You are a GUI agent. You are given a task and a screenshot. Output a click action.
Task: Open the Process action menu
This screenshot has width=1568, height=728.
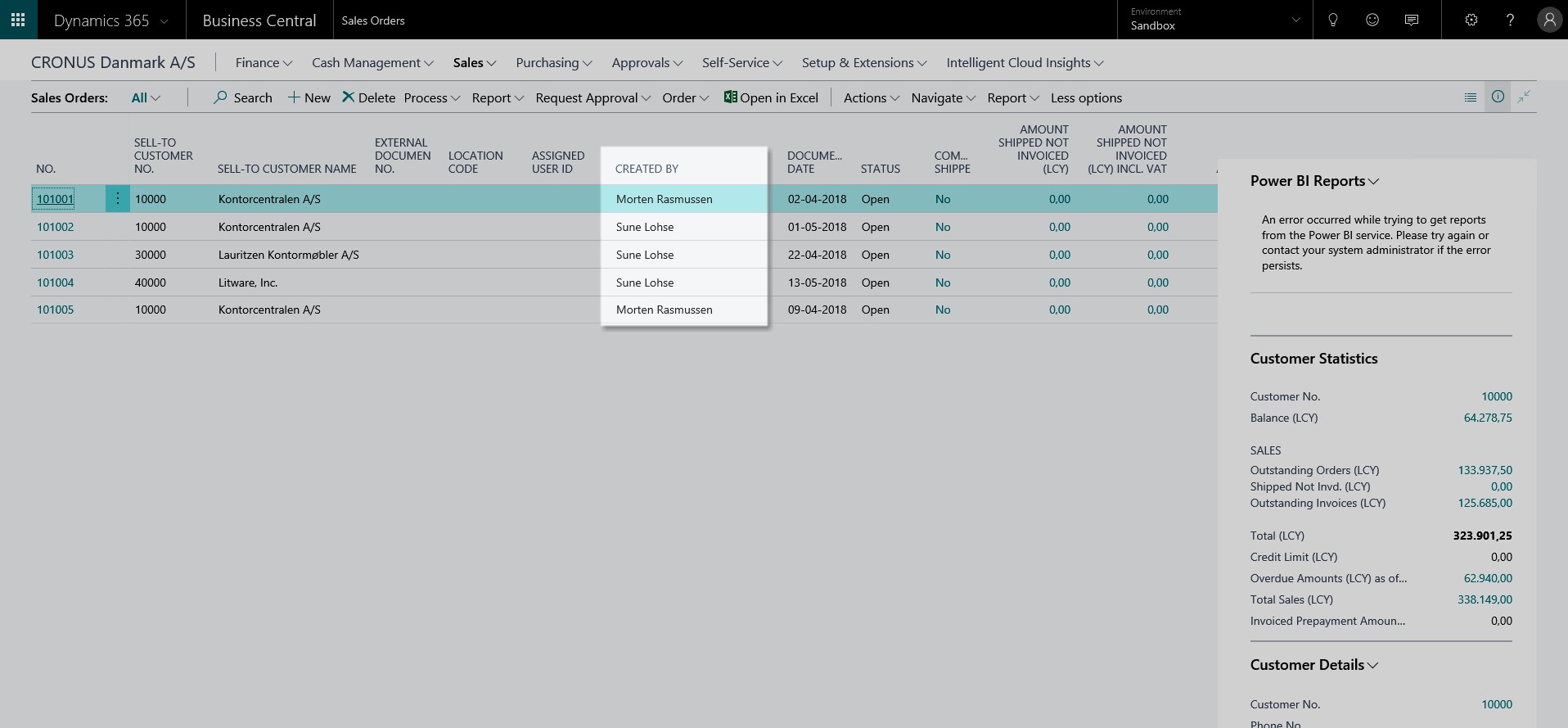pyautogui.click(x=432, y=97)
